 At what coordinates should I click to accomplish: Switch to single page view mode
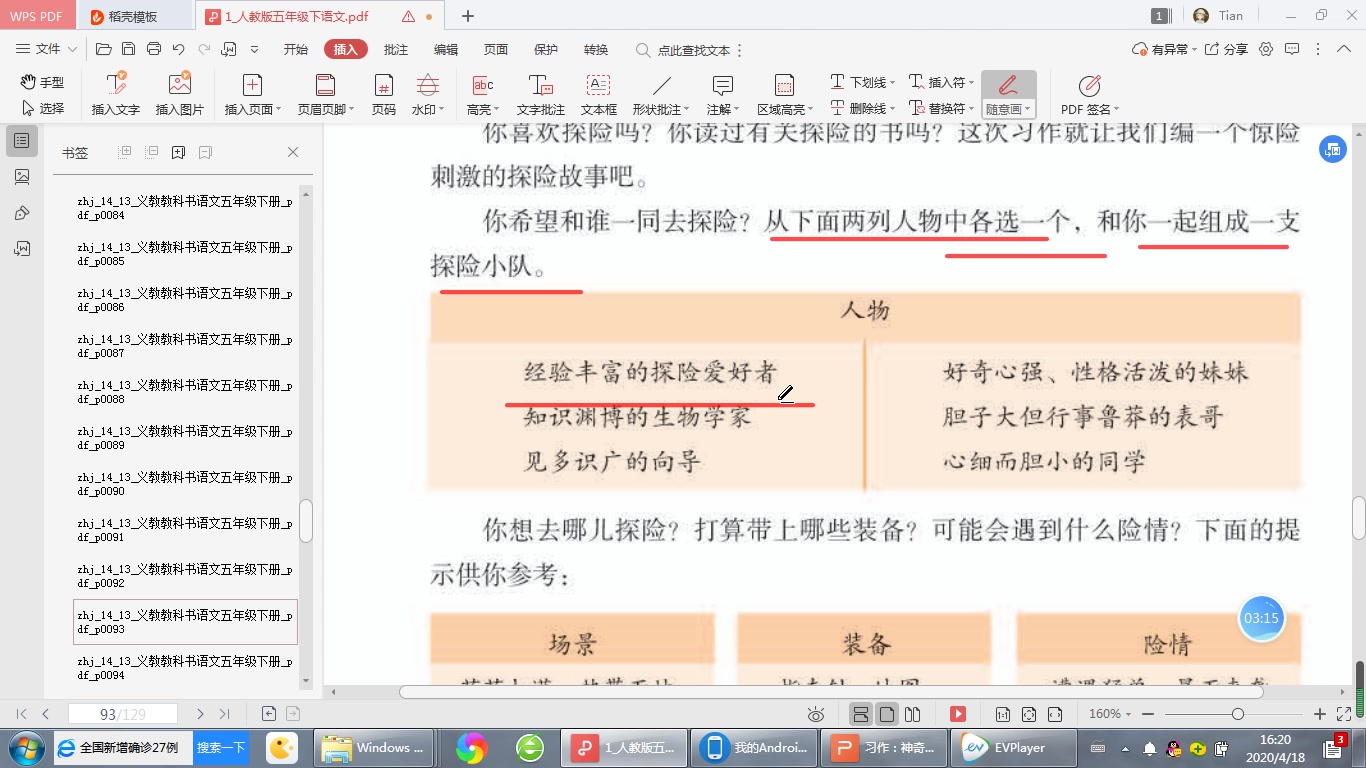tap(887, 714)
